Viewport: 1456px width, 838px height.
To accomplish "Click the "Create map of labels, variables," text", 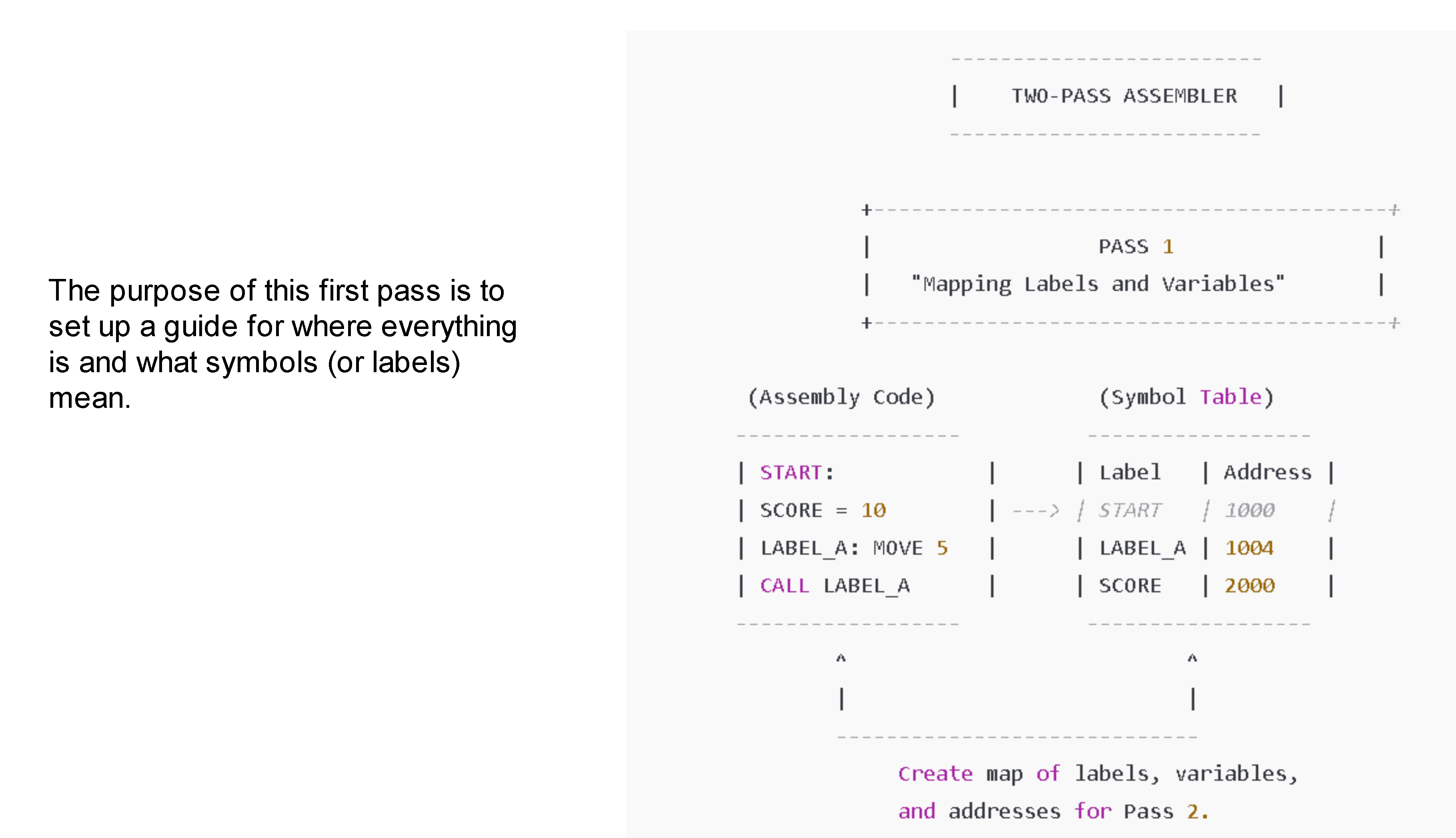I will click(x=1098, y=774).
